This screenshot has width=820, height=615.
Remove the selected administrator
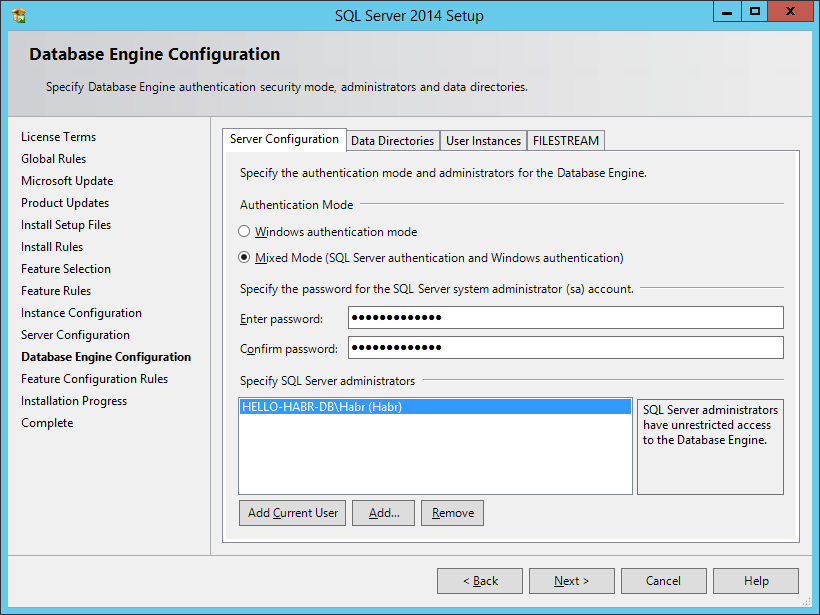click(x=452, y=512)
